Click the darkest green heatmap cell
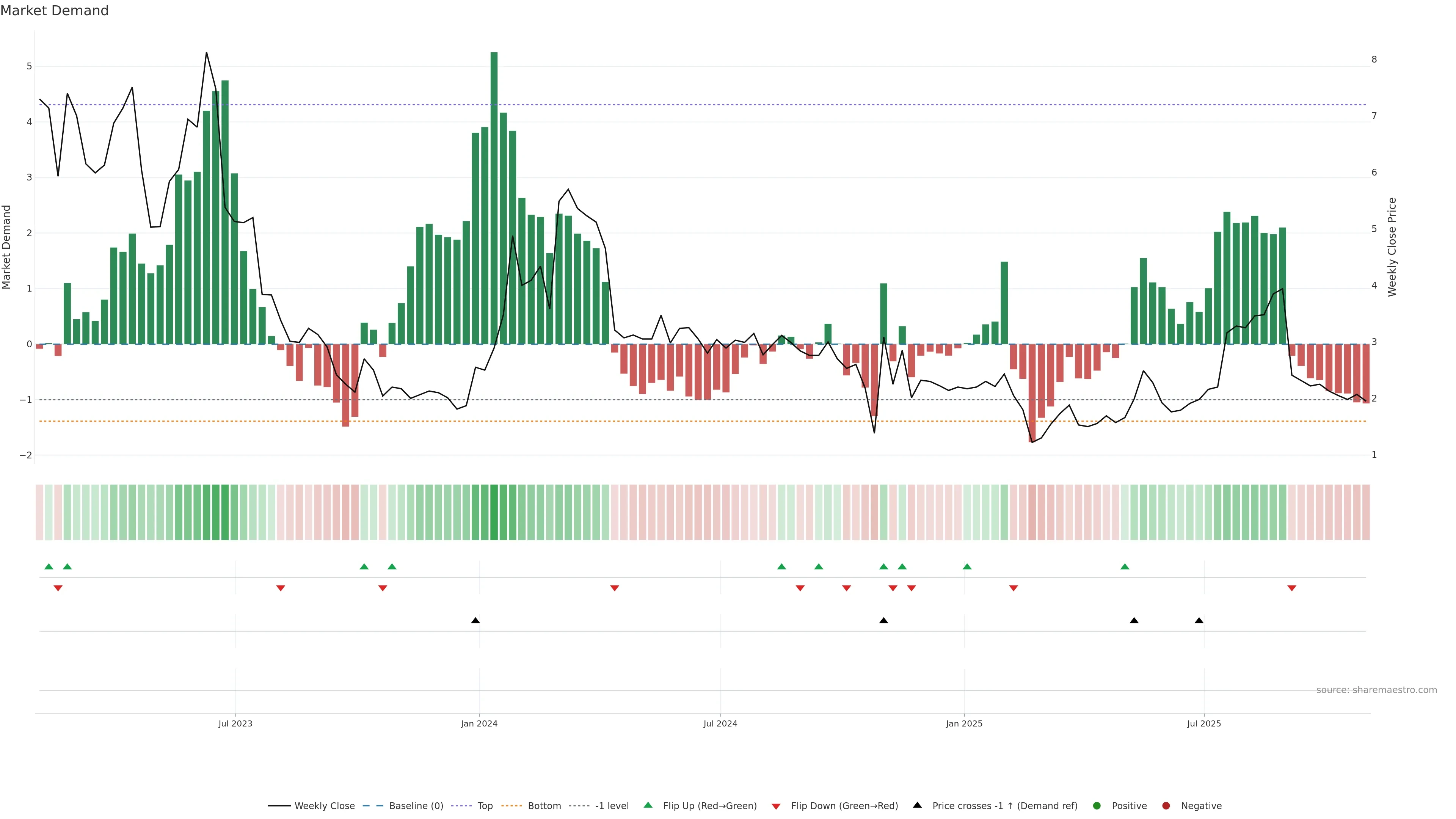1456x819 pixels. click(494, 512)
